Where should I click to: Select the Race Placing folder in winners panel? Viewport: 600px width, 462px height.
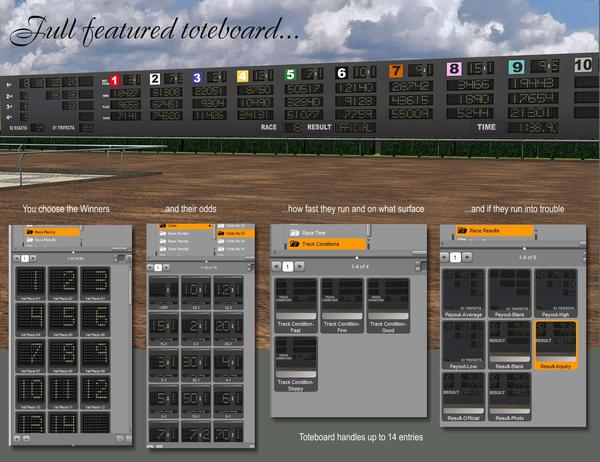point(52,232)
